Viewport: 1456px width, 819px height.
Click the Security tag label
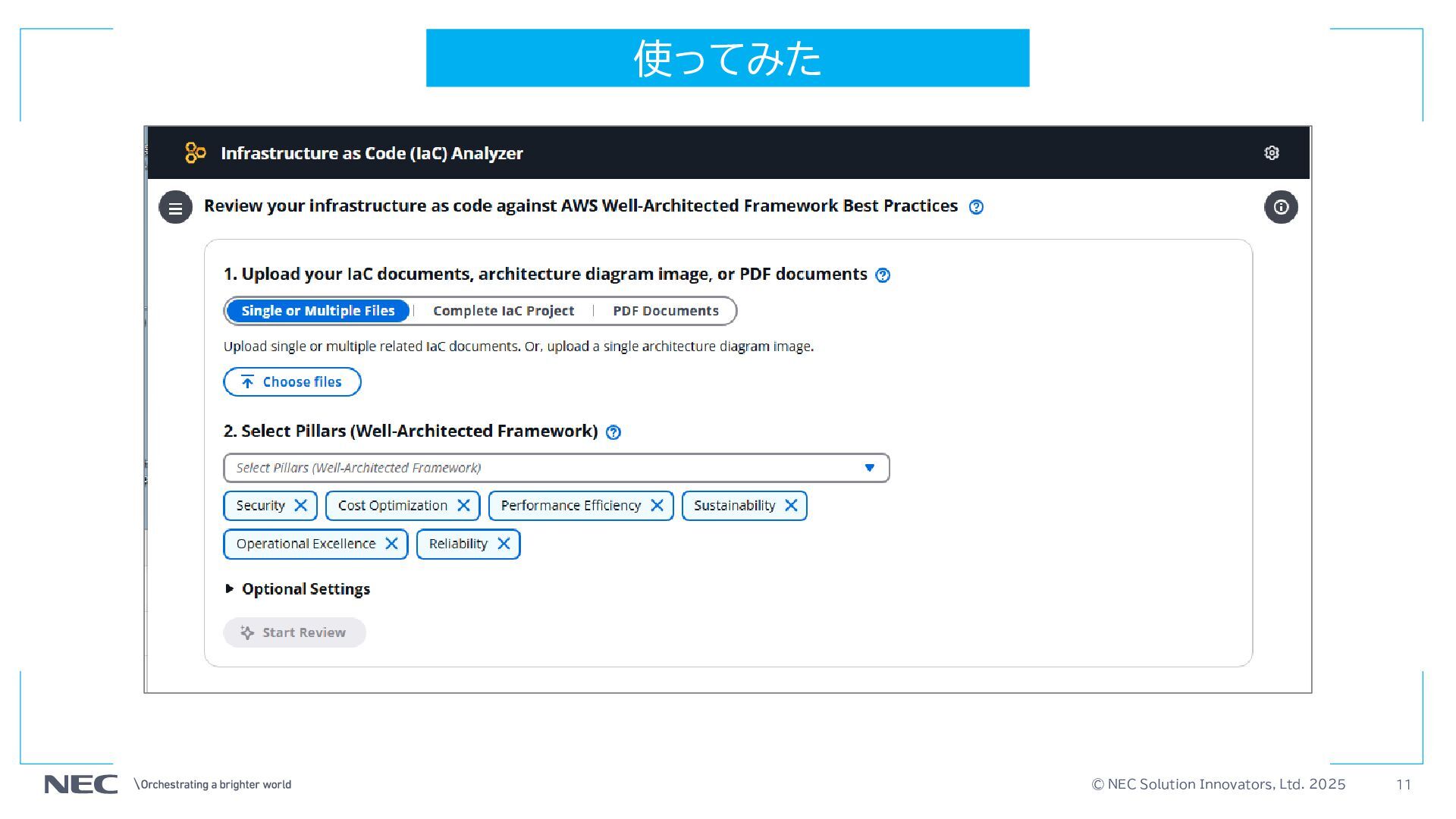(260, 506)
